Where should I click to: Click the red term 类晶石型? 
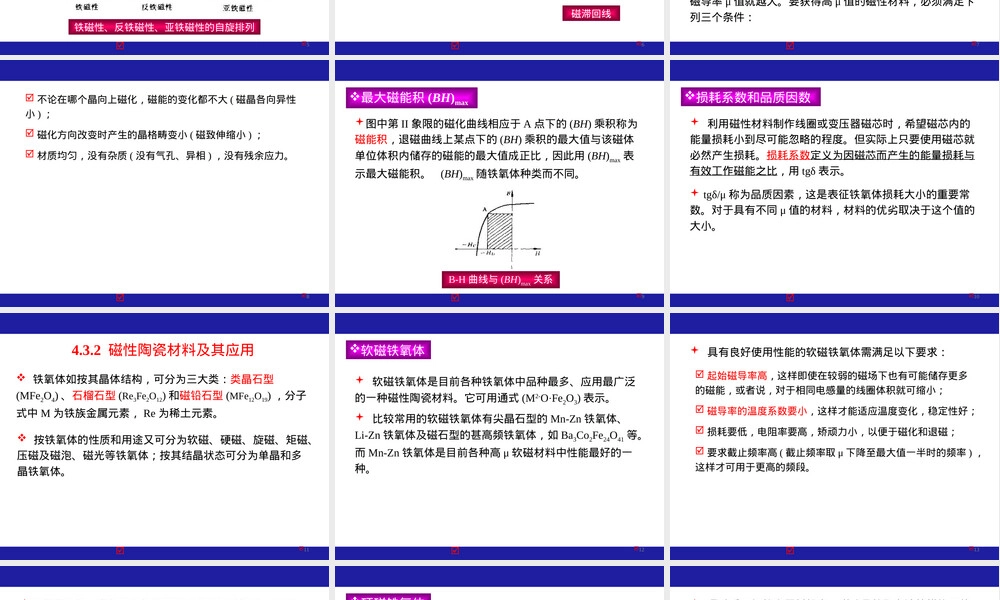[252, 379]
